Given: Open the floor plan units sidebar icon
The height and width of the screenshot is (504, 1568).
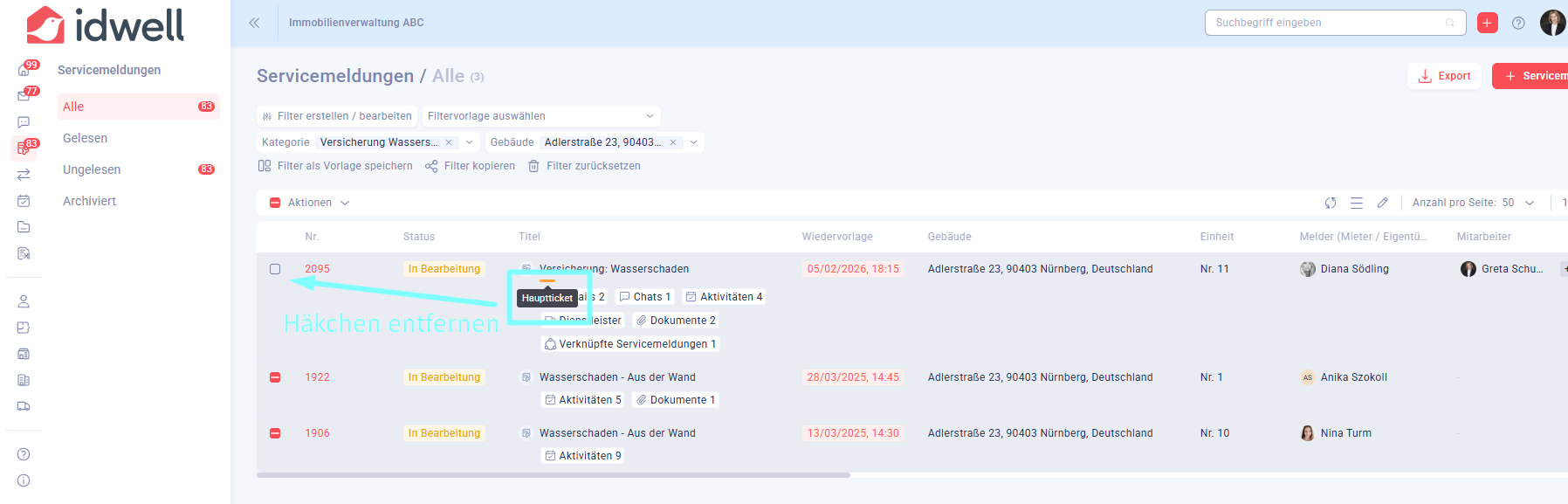Looking at the screenshot, I should (24, 328).
